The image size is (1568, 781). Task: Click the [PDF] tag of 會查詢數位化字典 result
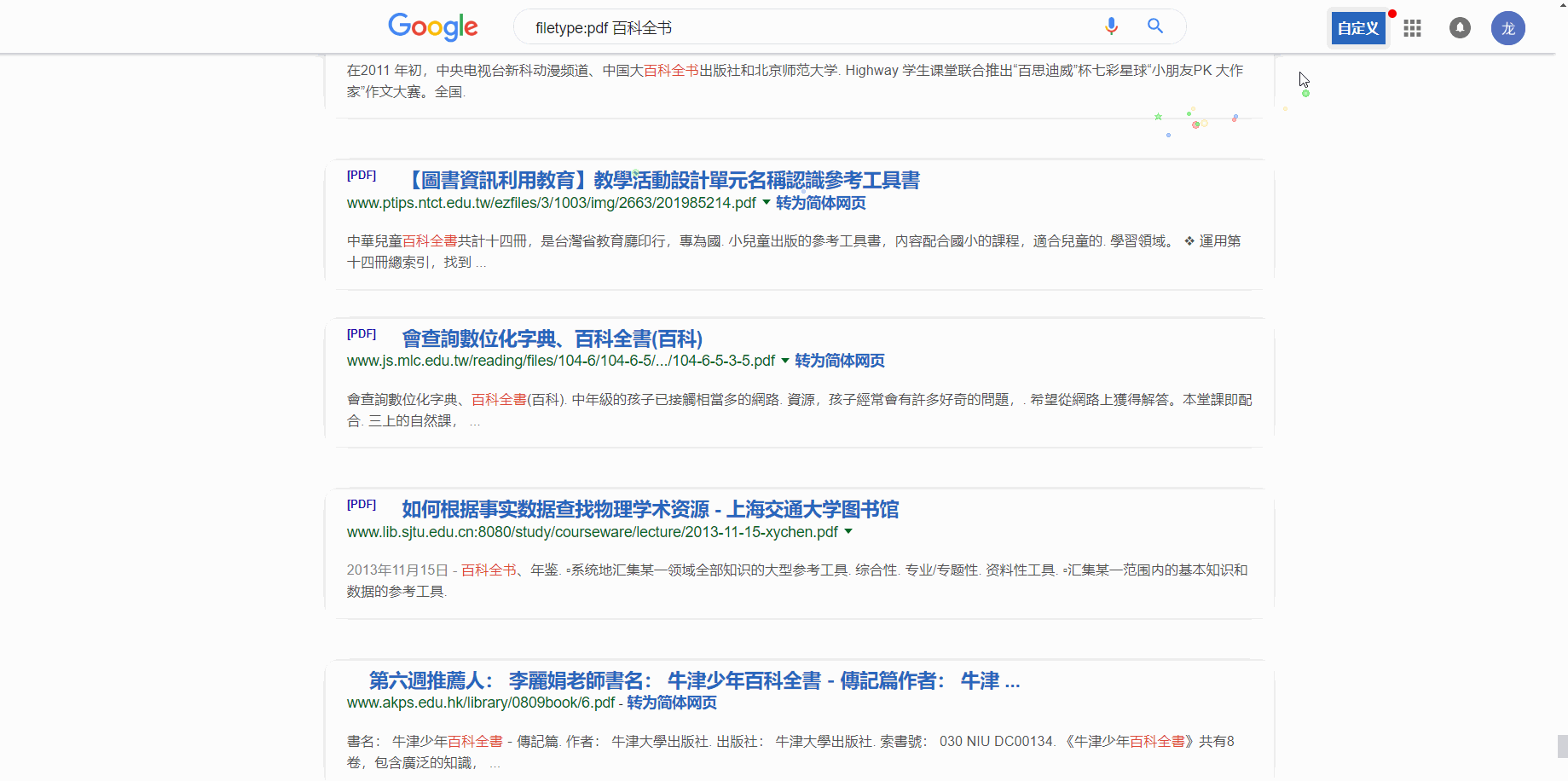362,334
